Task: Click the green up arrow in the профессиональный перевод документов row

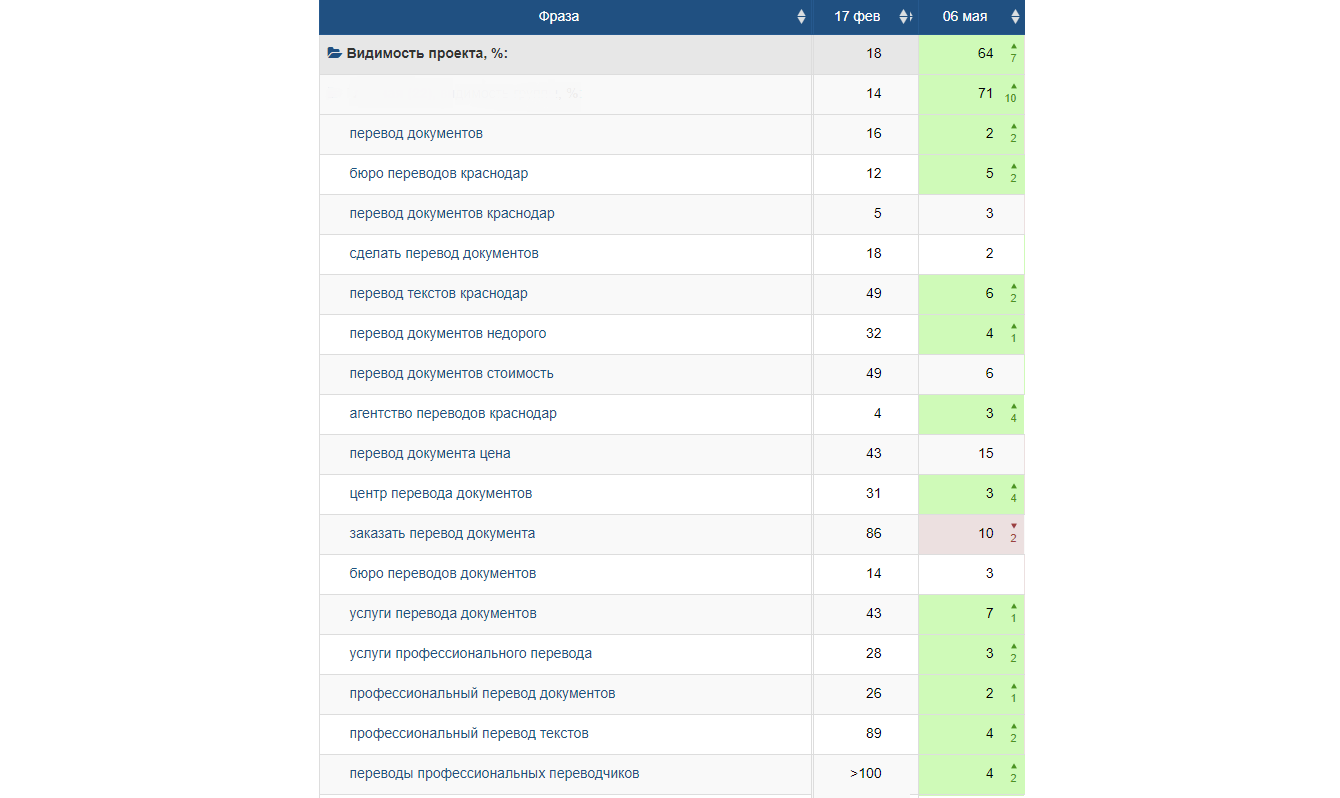Action: (1013, 687)
